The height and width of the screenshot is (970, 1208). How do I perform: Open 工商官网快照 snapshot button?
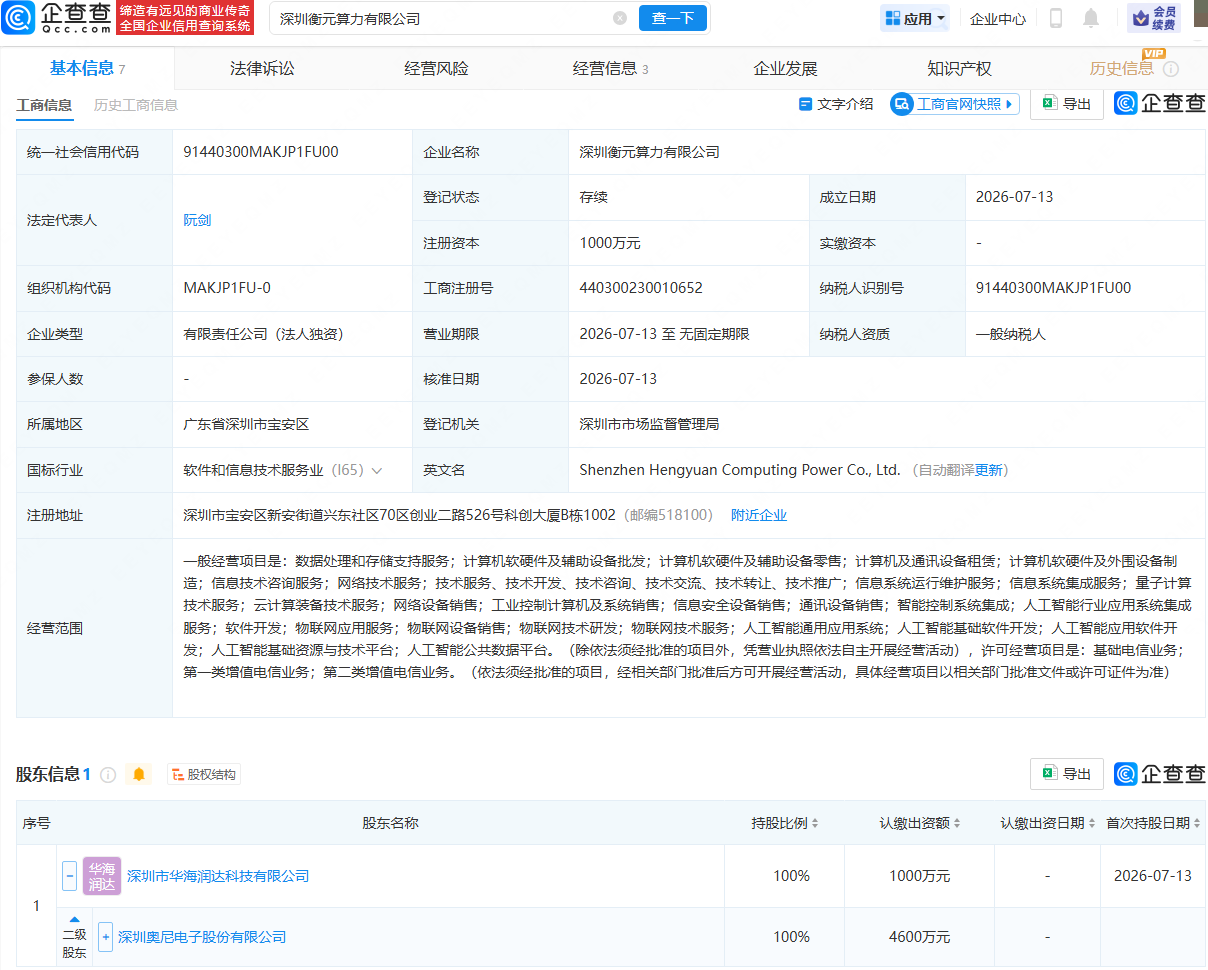coord(955,104)
